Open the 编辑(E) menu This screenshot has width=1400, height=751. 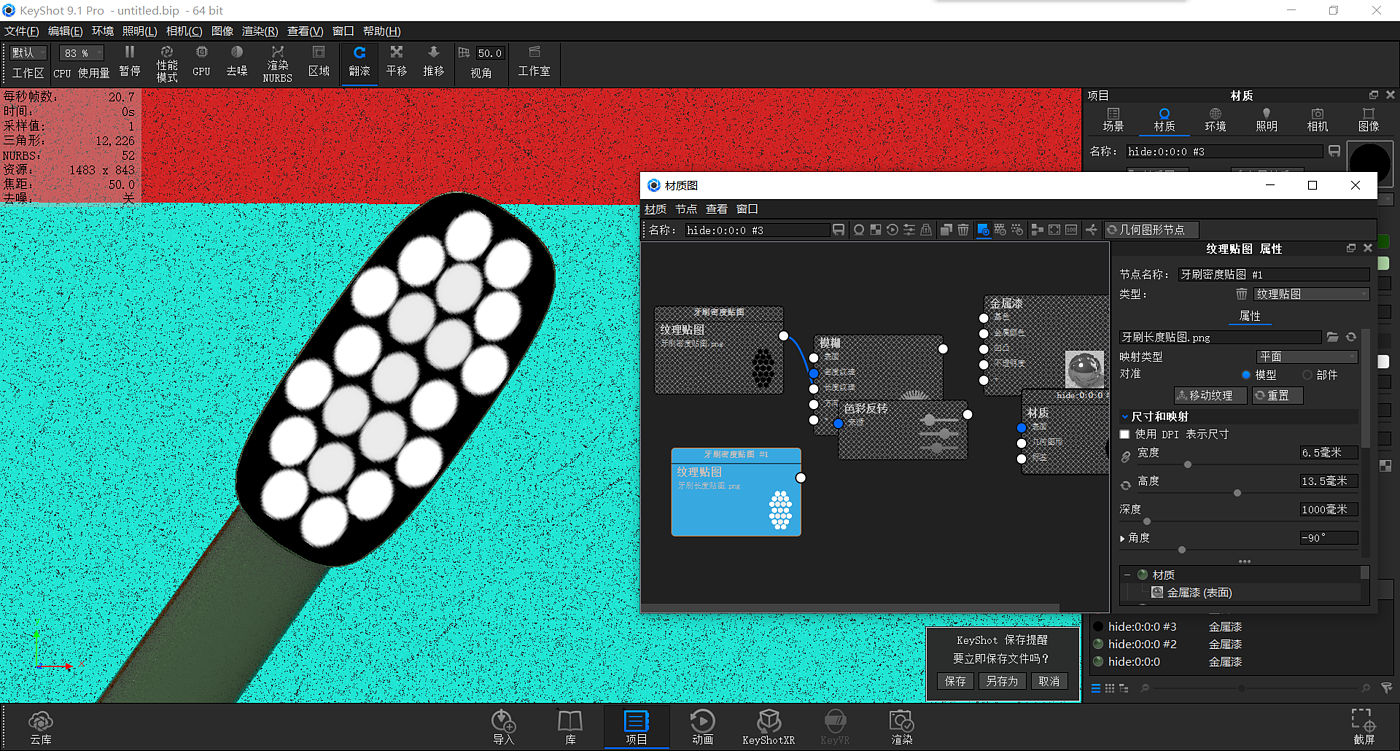66,31
